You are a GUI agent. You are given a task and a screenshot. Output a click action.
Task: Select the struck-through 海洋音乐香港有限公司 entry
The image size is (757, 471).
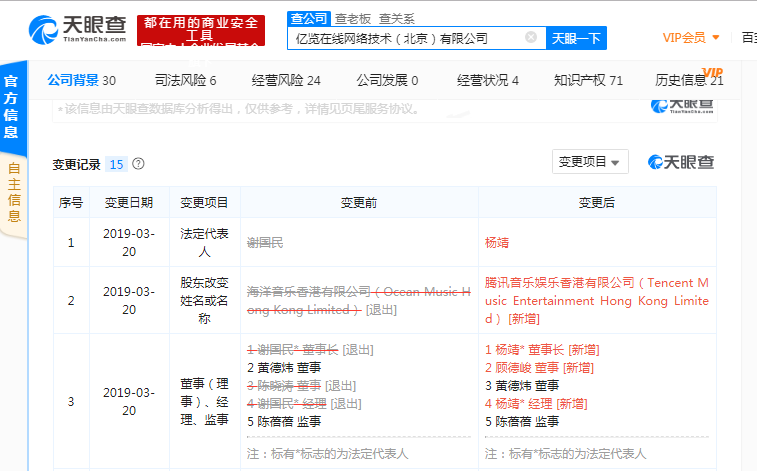coord(359,300)
